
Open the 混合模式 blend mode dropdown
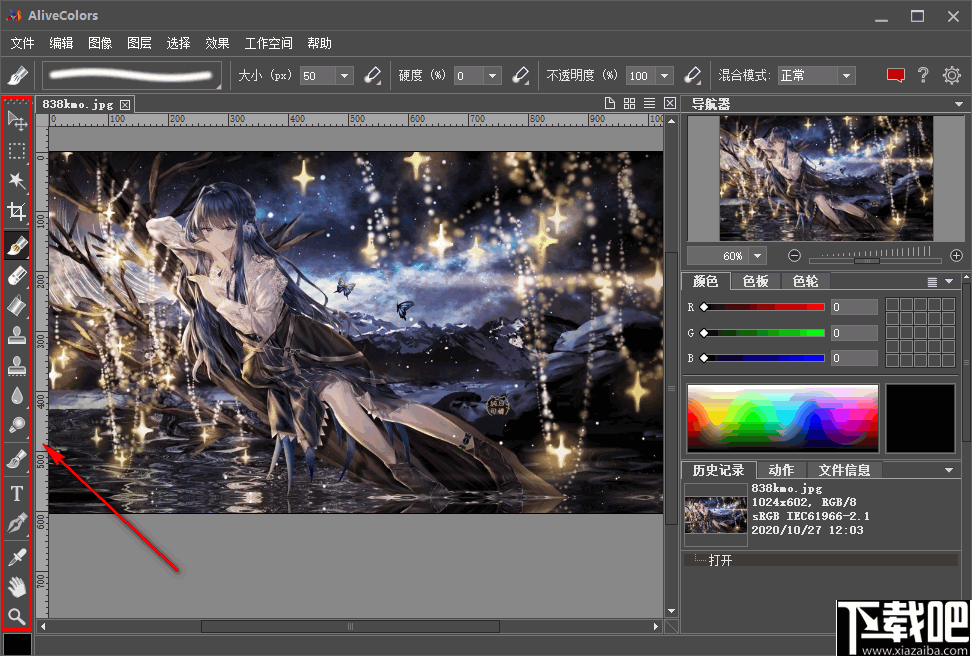coord(846,75)
